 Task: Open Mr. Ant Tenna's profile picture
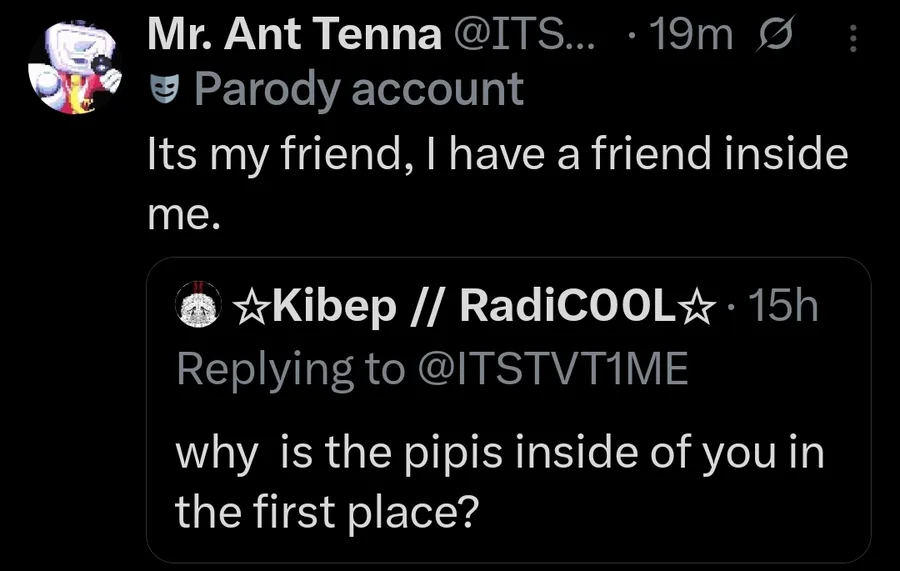click(x=71, y=66)
